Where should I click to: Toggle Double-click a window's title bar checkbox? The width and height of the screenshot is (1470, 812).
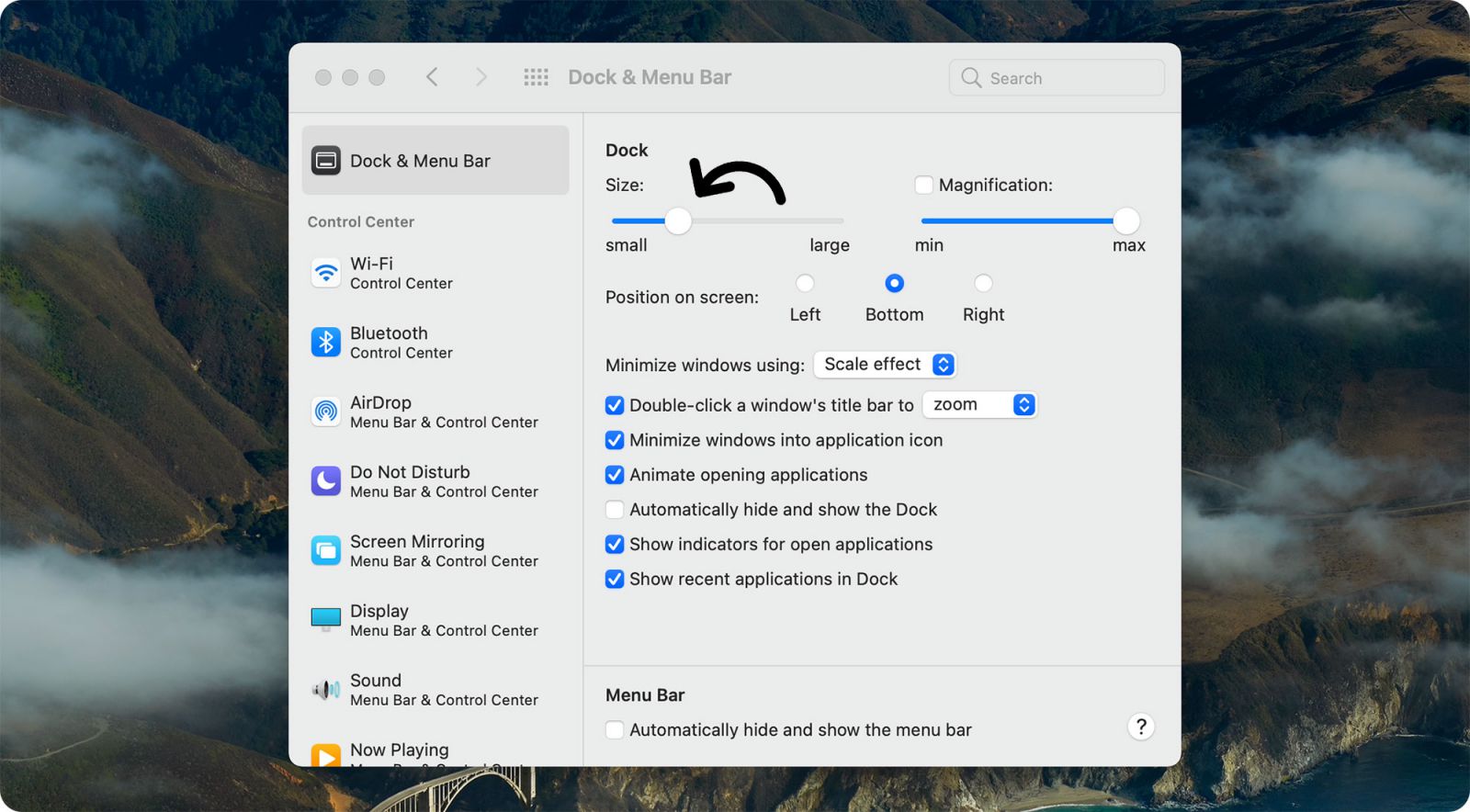pyautogui.click(x=615, y=405)
